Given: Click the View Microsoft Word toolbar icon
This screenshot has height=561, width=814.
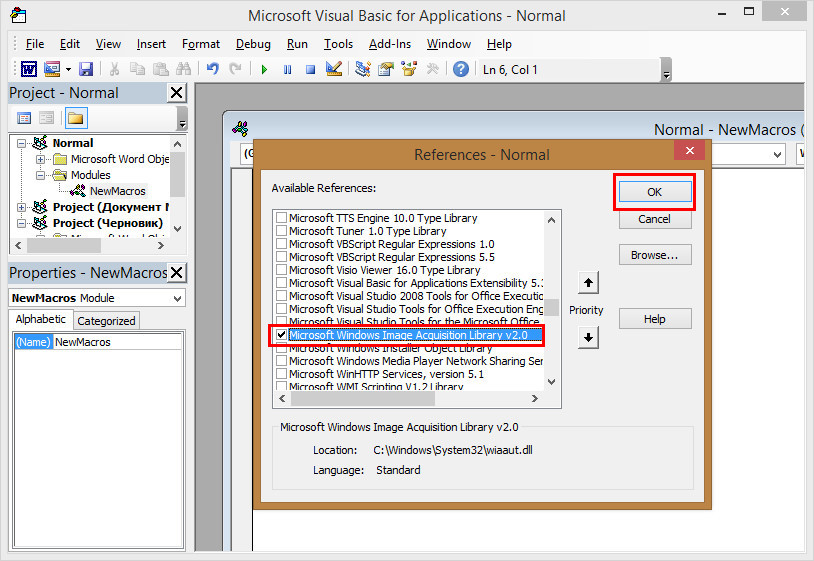Looking at the screenshot, I should point(29,69).
